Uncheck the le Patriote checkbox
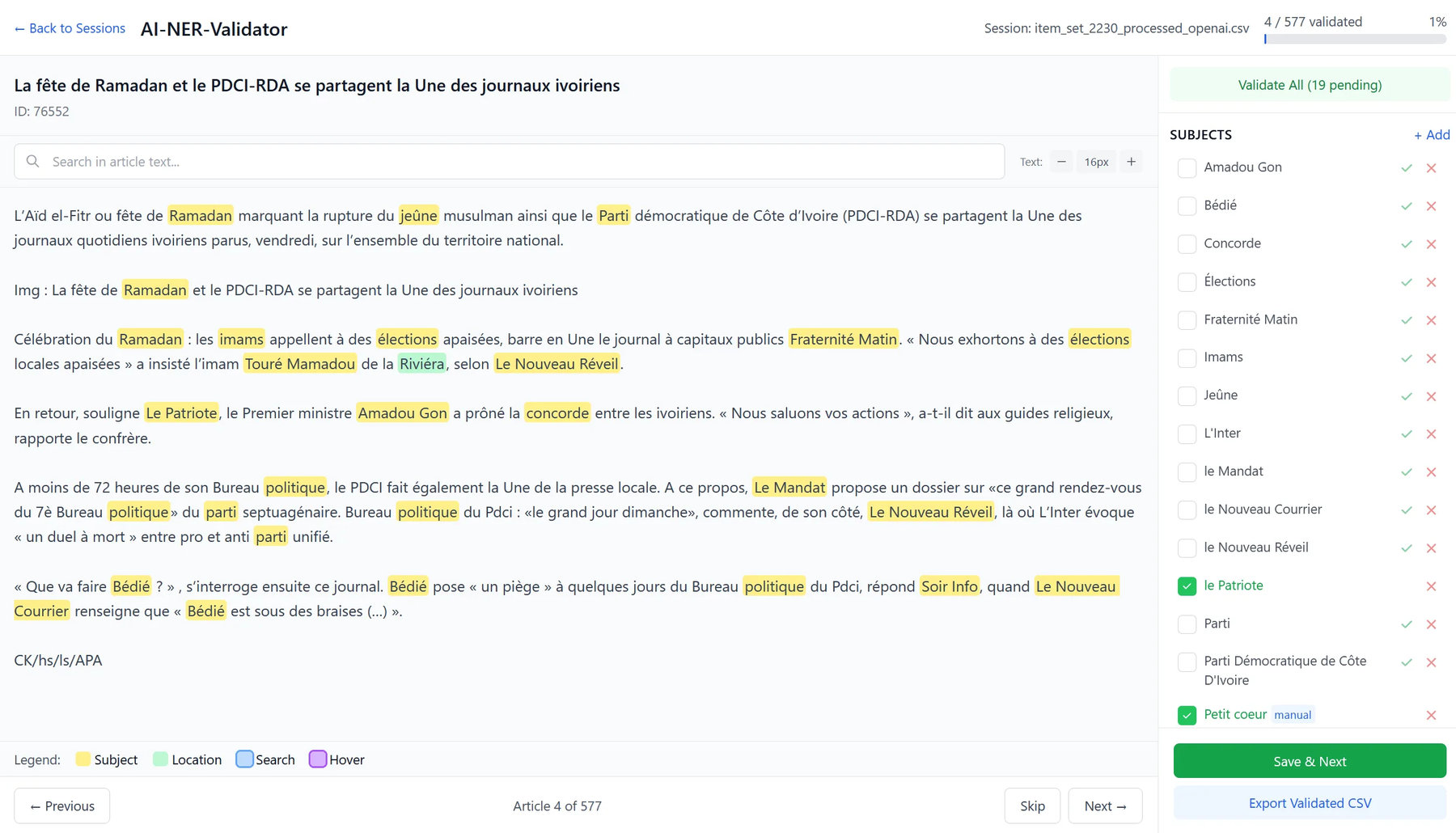This screenshot has width=1456, height=833. (1187, 586)
